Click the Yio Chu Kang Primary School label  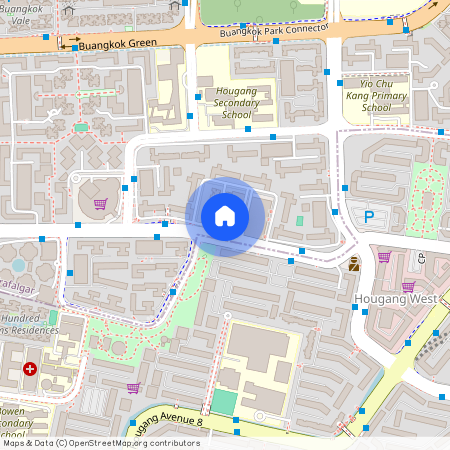[376, 96]
